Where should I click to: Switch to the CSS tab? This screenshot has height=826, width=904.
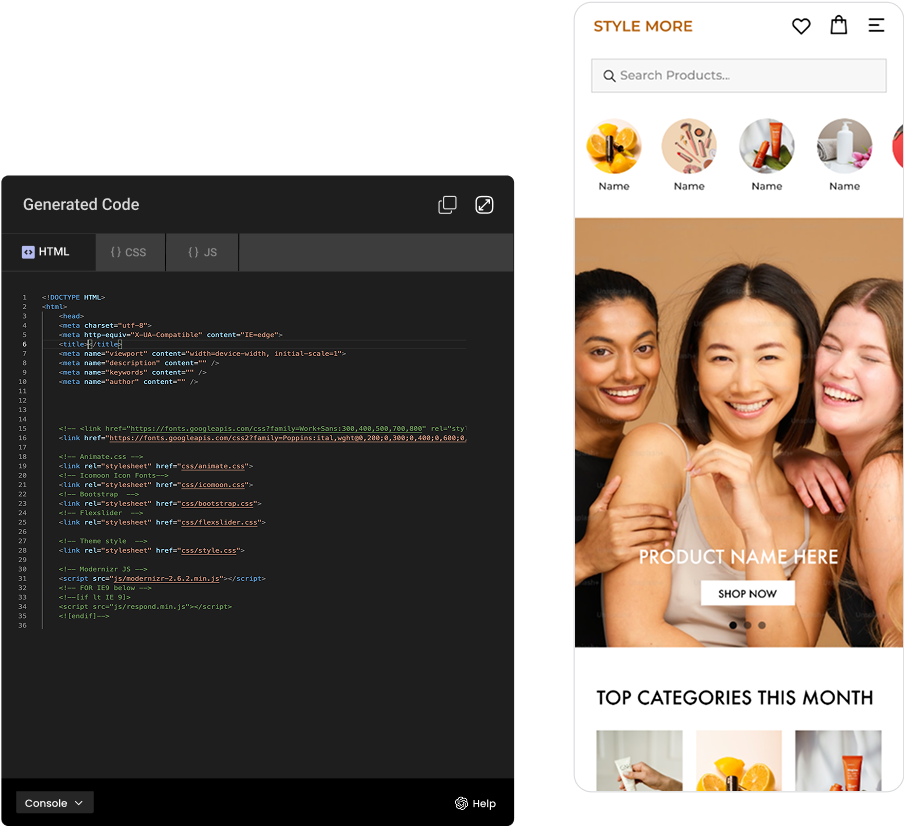point(129,252)
